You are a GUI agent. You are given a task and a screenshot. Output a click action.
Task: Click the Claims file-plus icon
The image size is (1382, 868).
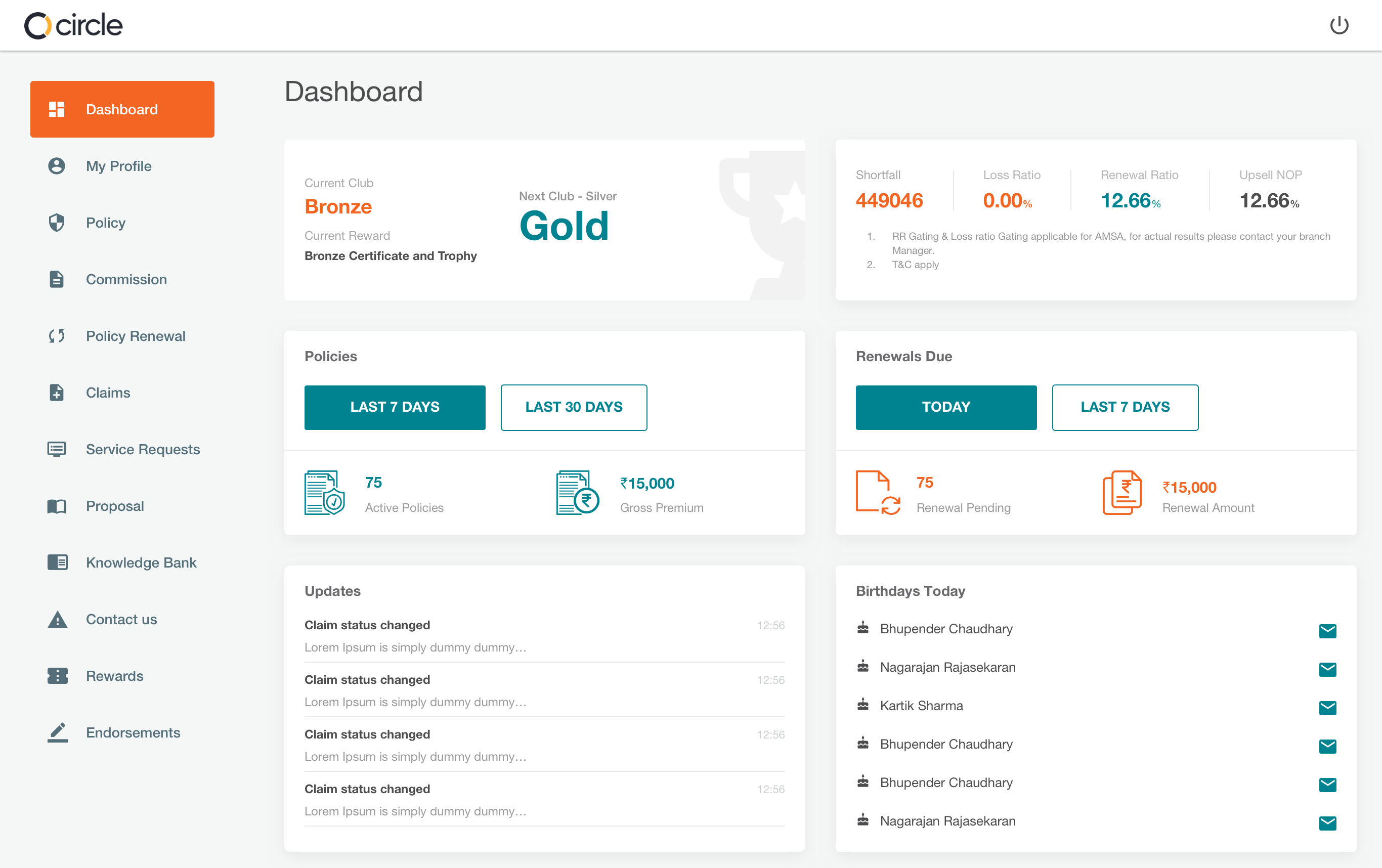click(57, 393)
